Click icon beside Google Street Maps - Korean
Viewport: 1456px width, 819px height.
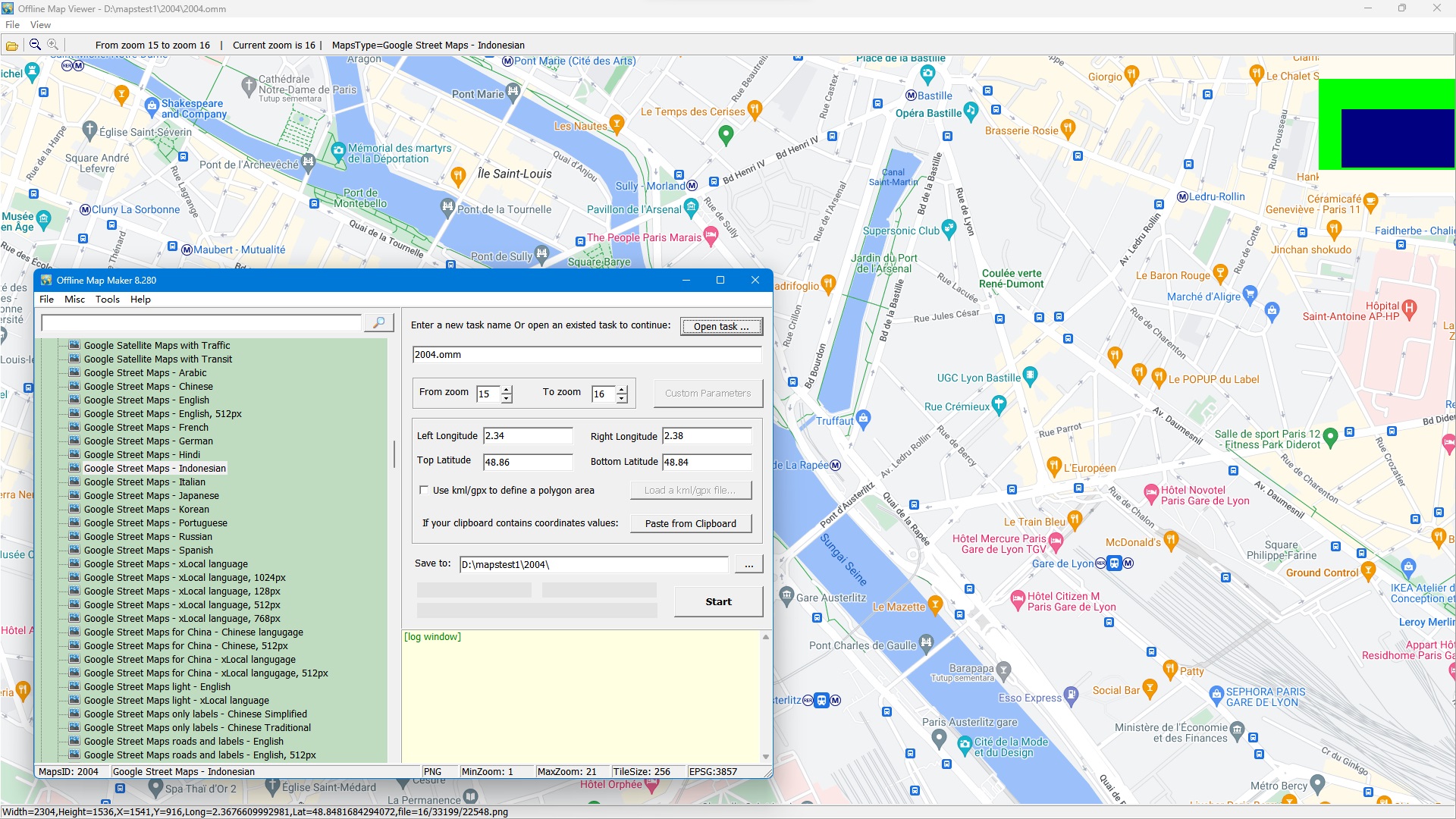click(x=74, y=509)
